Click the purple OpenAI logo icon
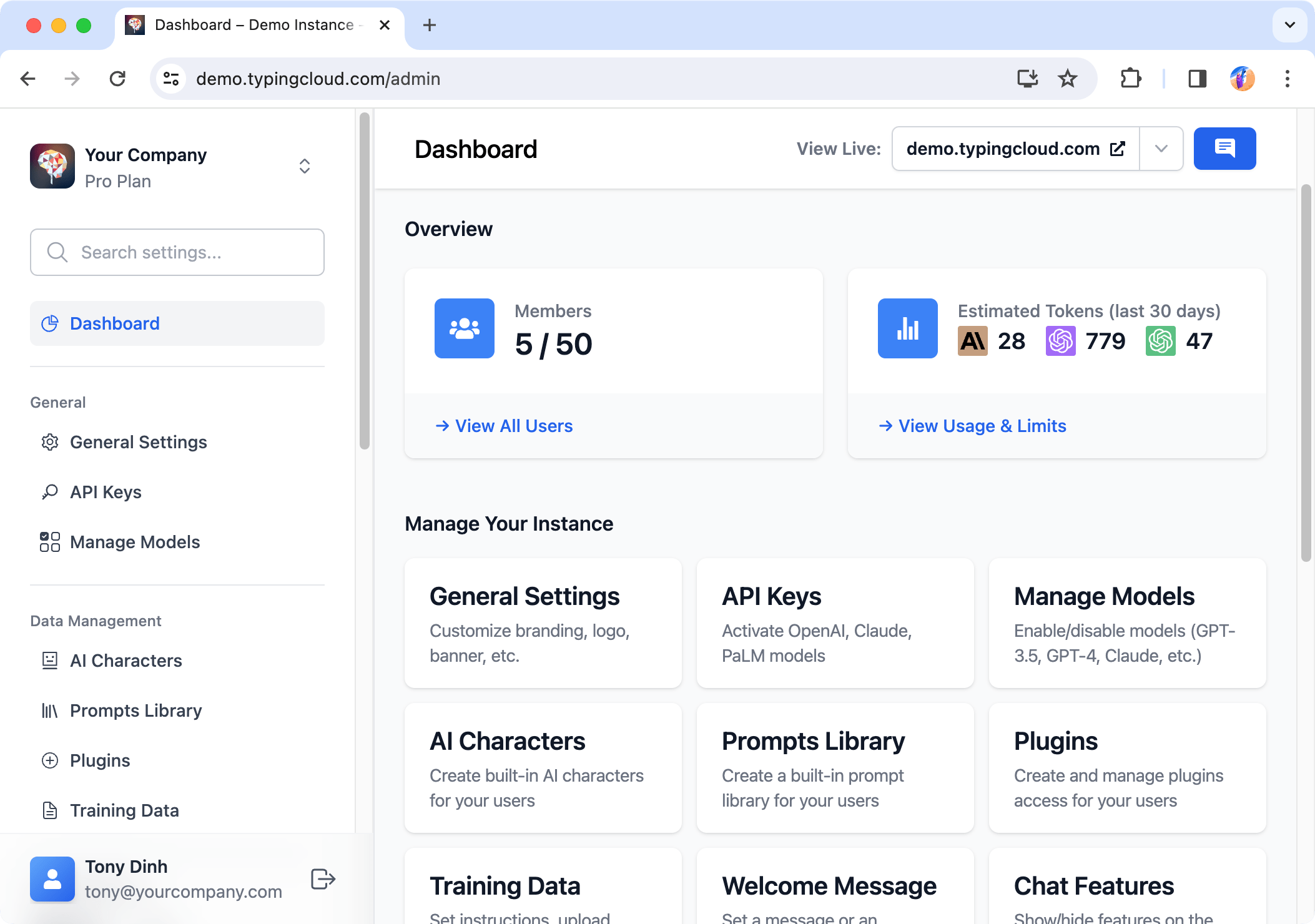The width and height of the screenshot is (1315, 924). point(1060,341)
